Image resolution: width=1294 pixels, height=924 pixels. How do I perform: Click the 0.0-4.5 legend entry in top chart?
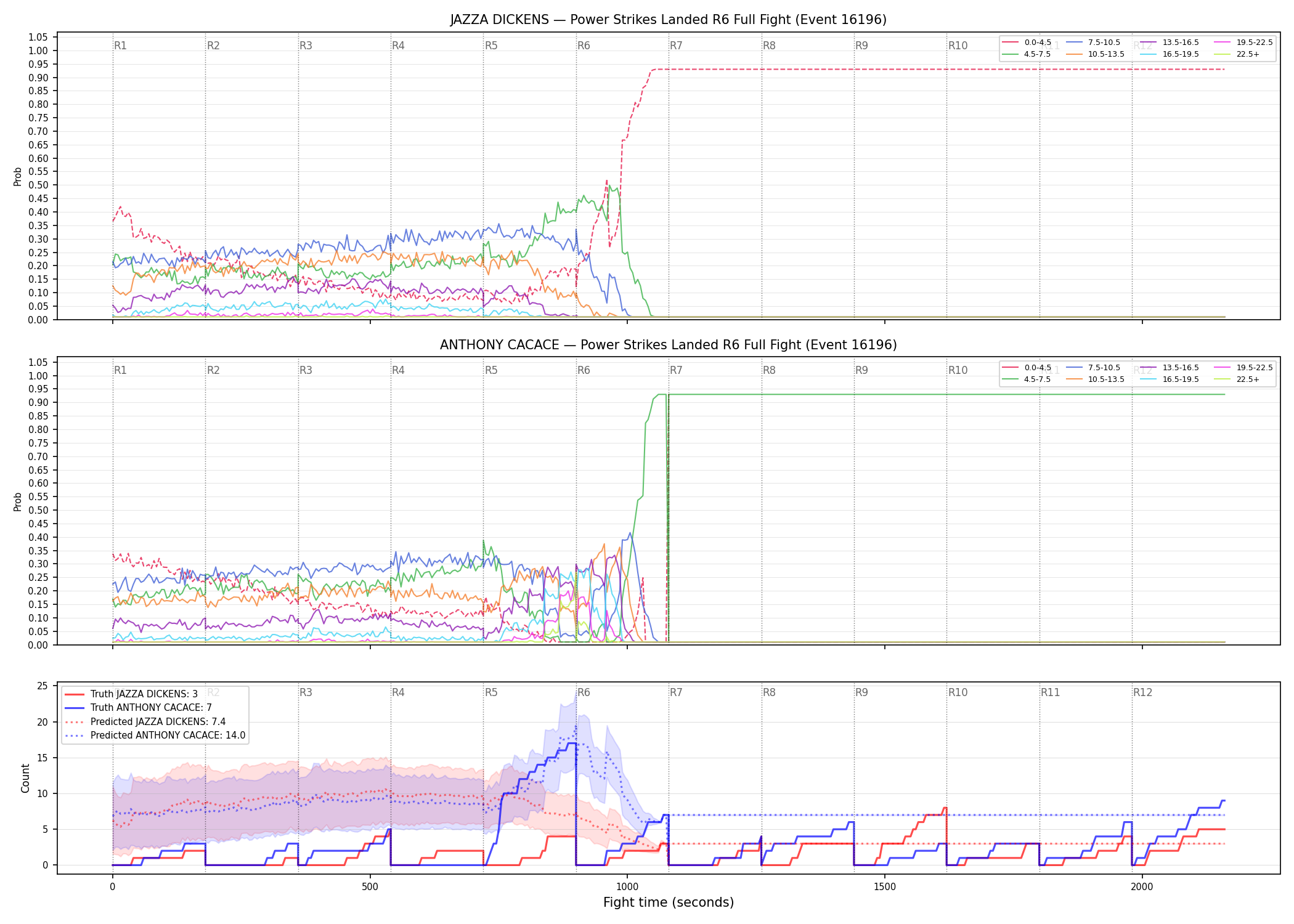coord(1027,43)
